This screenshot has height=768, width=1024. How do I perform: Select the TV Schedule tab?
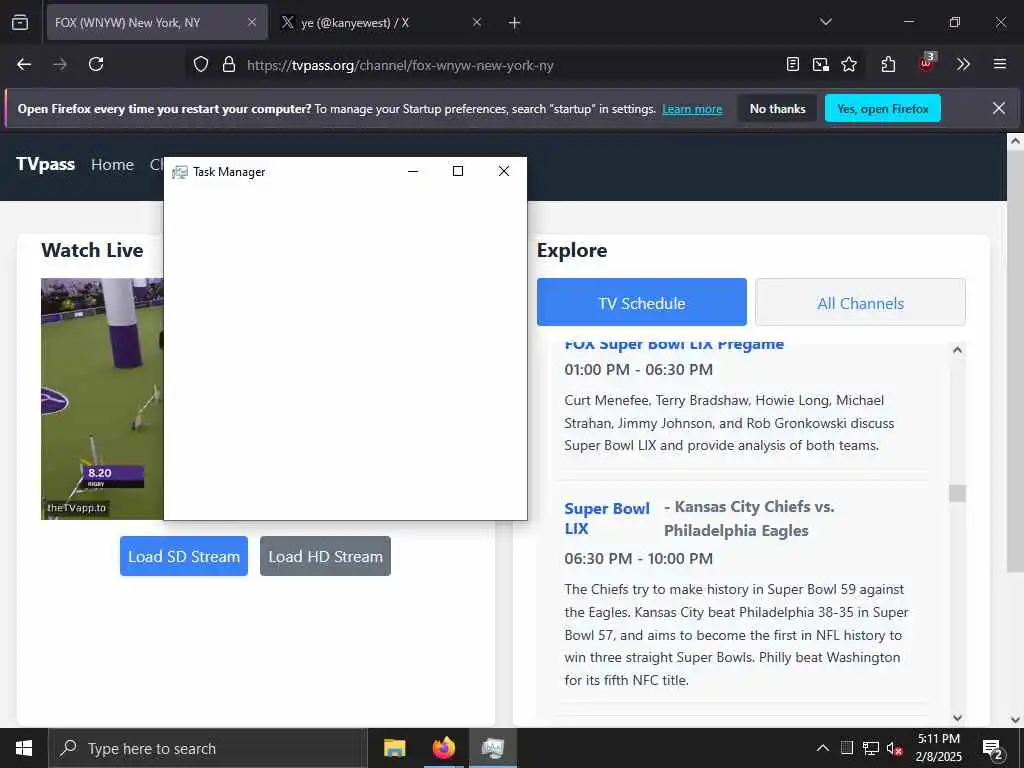point(641,302)
